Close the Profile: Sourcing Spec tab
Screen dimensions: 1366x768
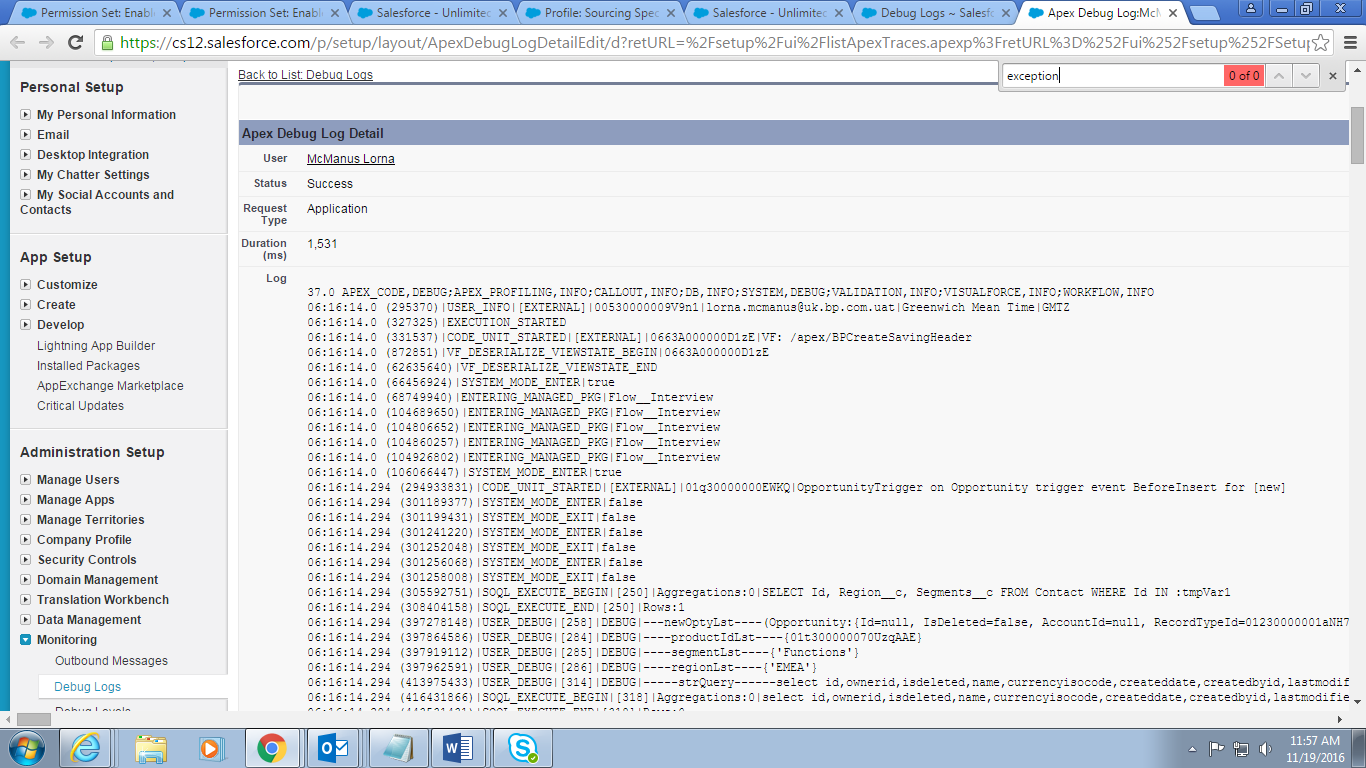pos(670,13)
